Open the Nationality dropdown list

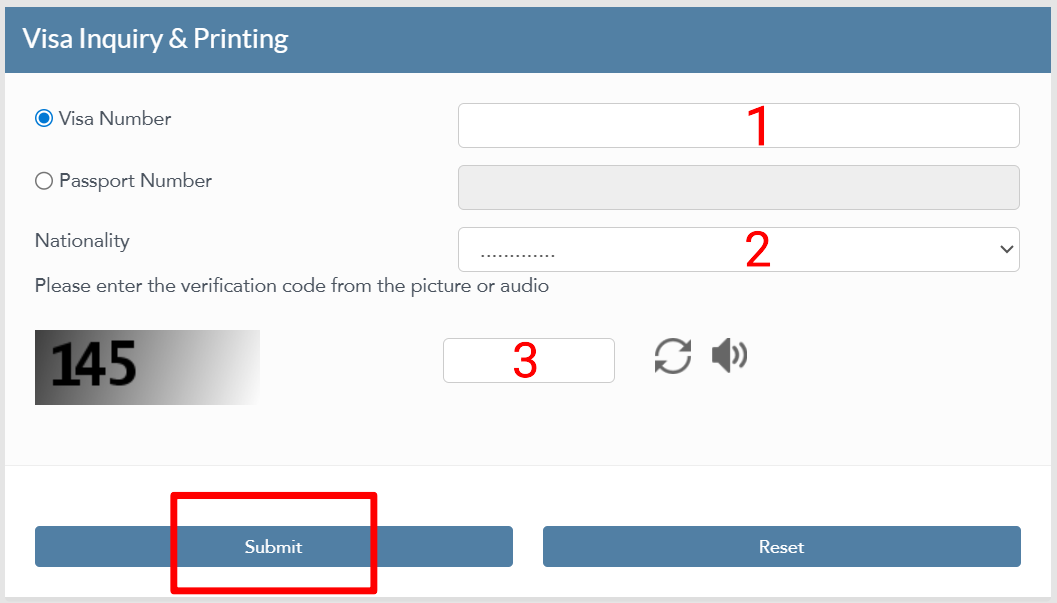(x=738, y=249)
